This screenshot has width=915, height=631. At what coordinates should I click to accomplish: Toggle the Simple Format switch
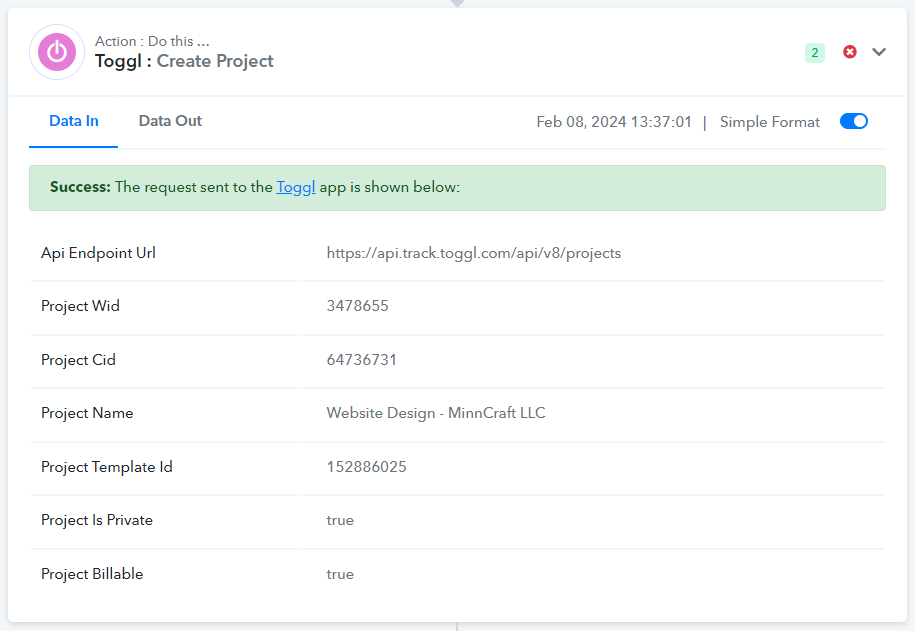click(x=854, y=121)
